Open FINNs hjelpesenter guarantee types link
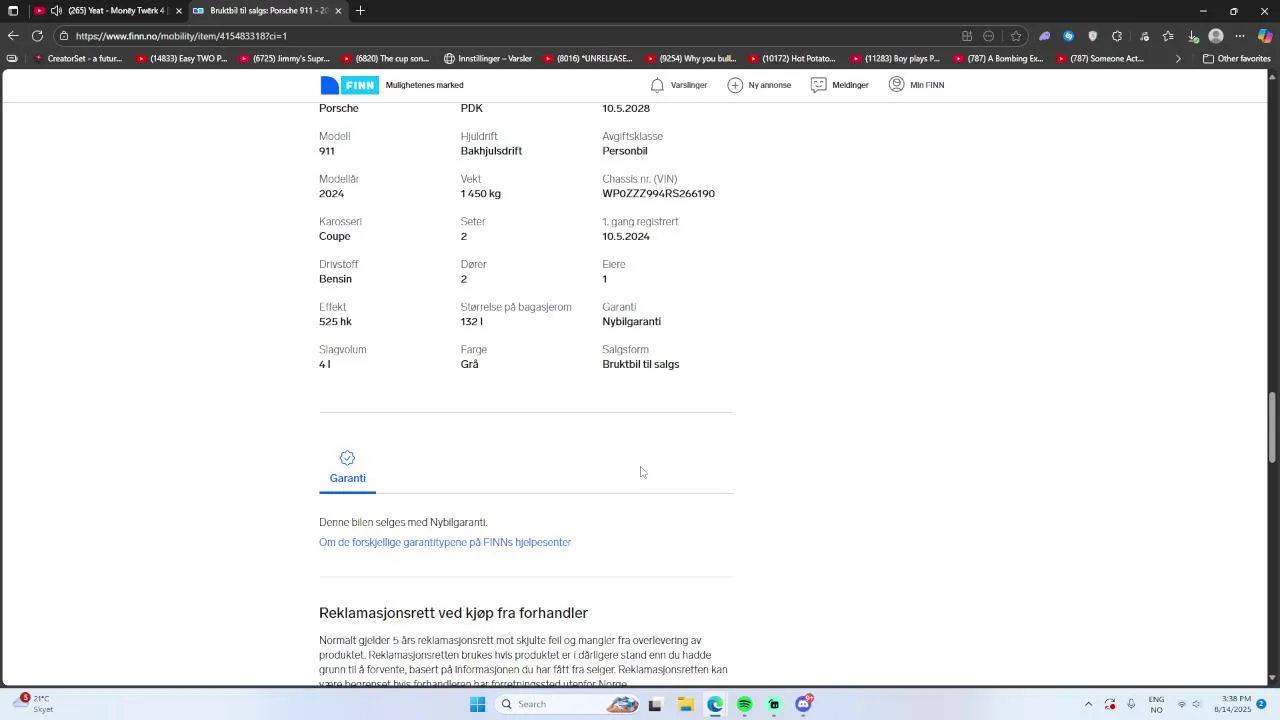The width and height of the screenshot is (1280, 720). tap(445, 542)
